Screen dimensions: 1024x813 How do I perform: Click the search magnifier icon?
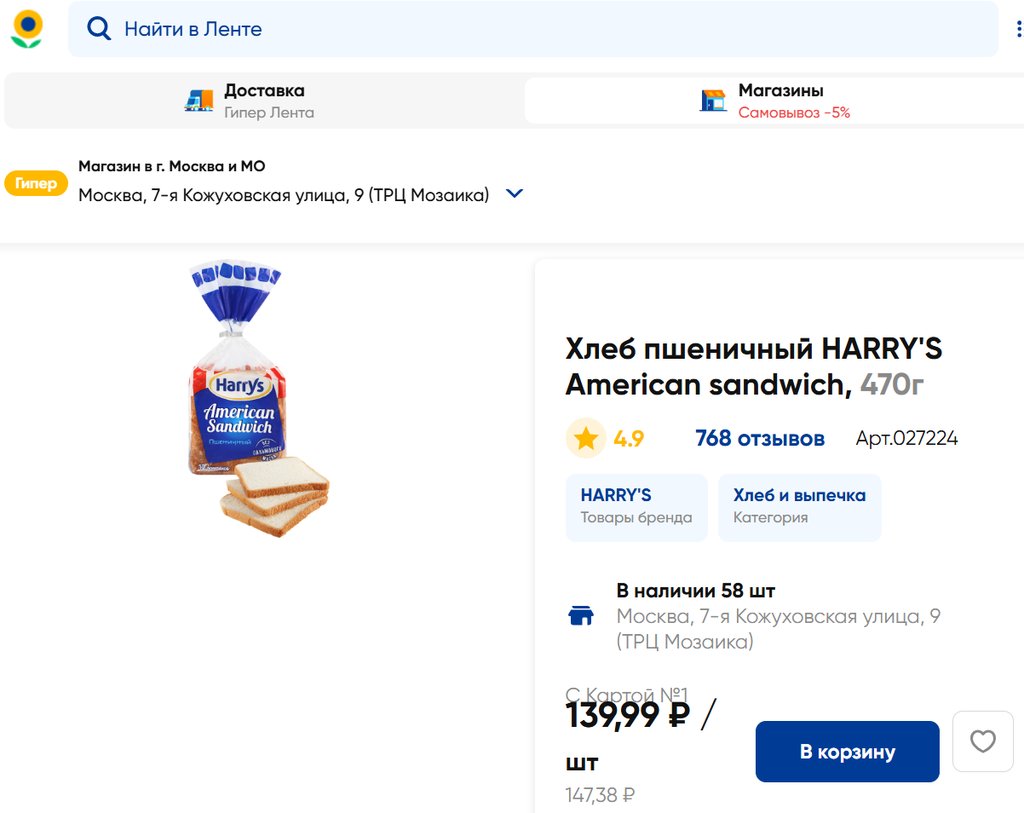99,29
